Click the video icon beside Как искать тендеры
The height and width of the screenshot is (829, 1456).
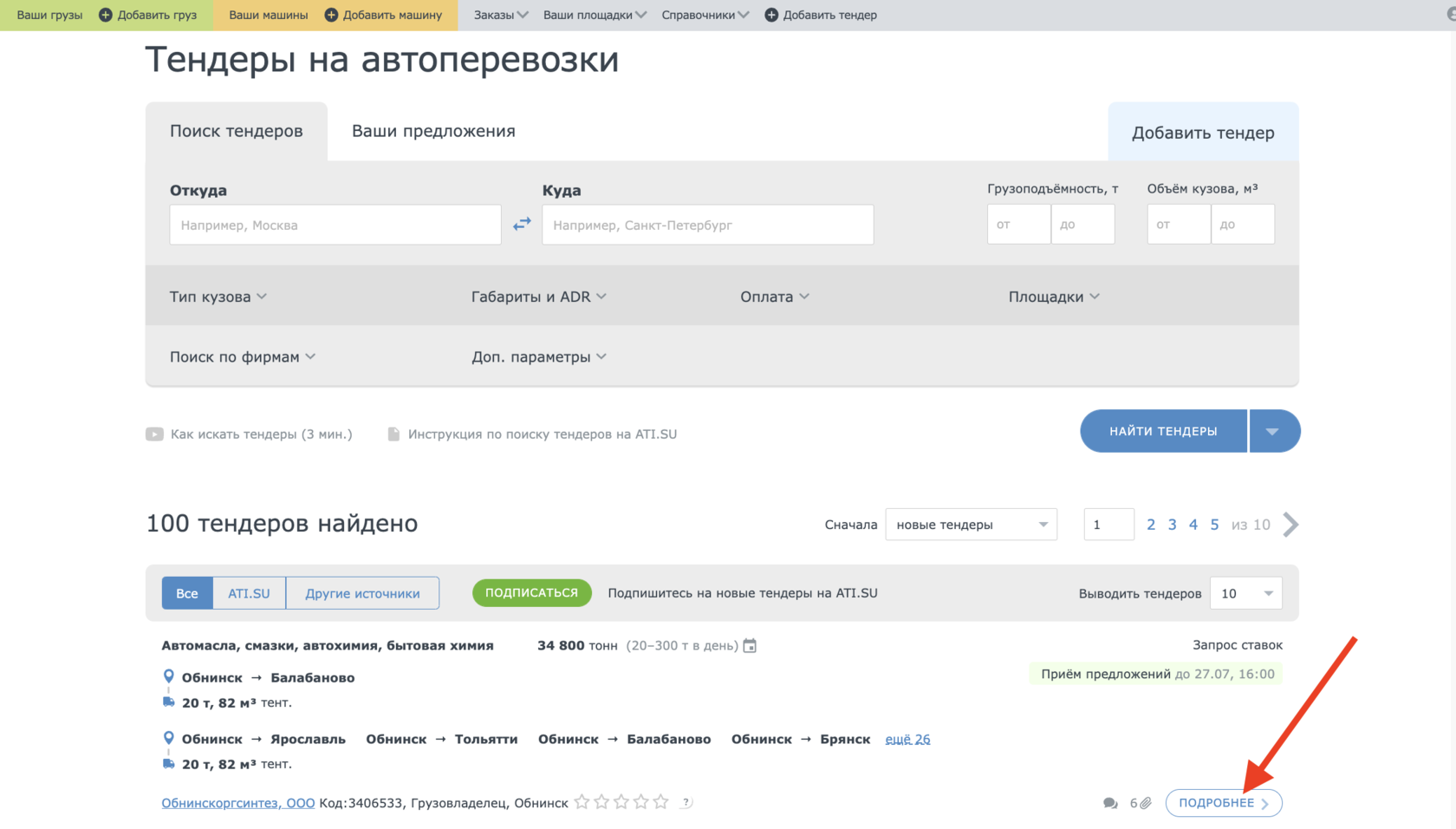[154, 434]
